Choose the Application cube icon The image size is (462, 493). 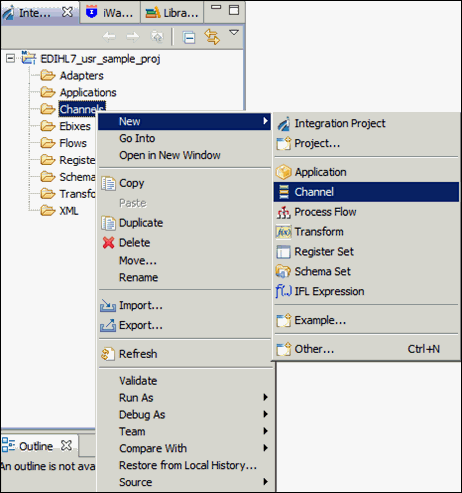point(284,172)
